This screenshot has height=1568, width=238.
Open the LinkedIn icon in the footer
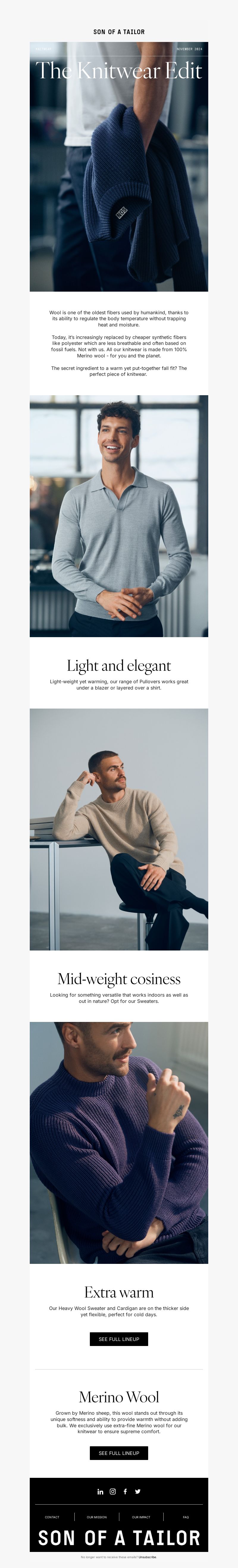pos(101,1491)
